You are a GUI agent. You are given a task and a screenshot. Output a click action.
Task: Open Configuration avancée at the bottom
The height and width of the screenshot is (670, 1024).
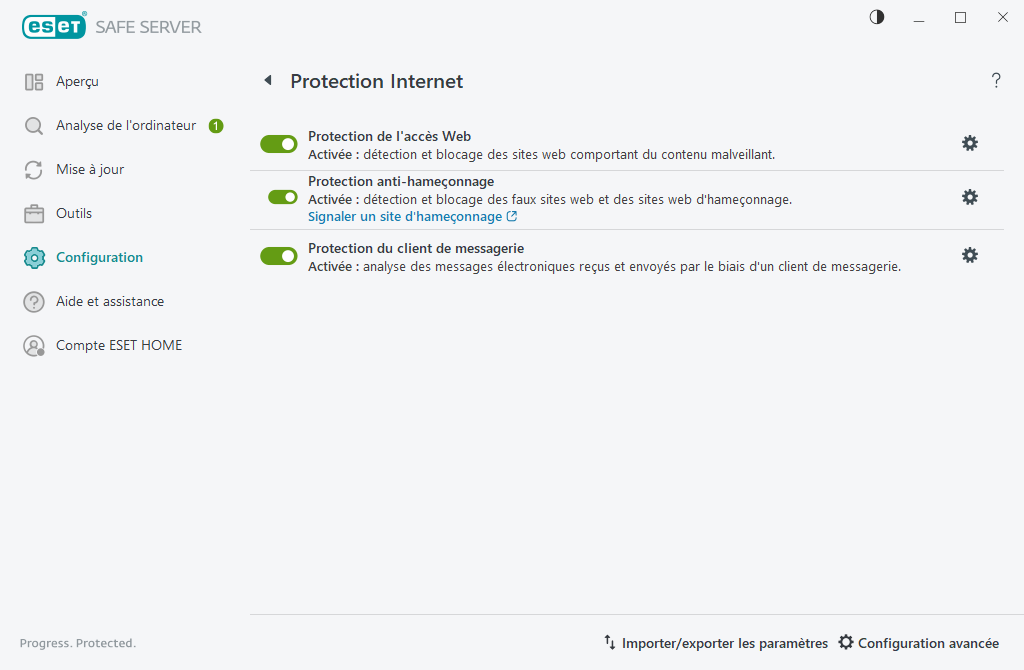(x=918, y=643)
